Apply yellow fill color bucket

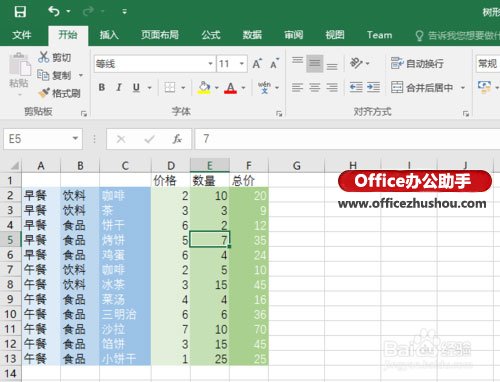click(204, 87)
